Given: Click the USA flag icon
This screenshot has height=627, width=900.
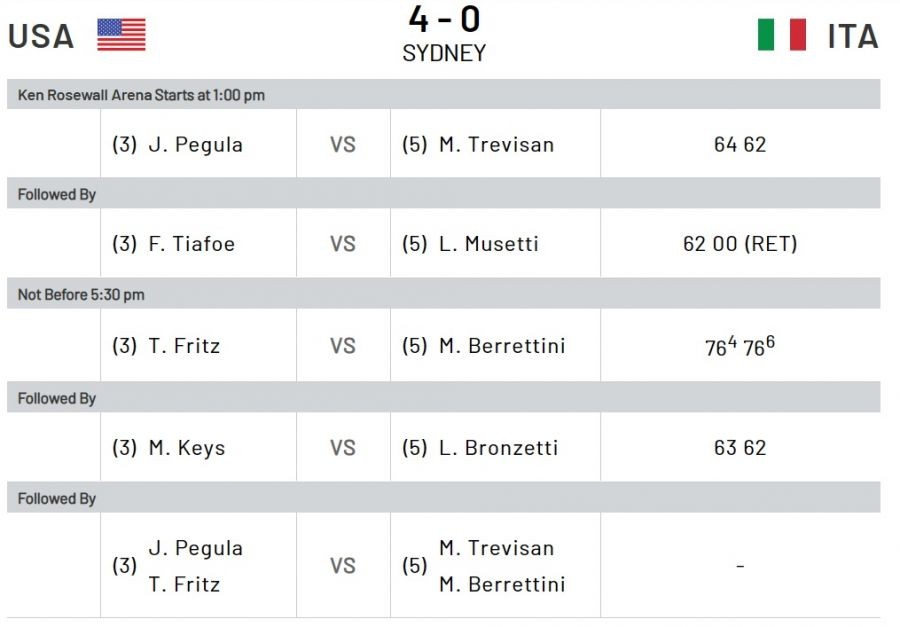Looking at the screenshot, I should 121,34.
